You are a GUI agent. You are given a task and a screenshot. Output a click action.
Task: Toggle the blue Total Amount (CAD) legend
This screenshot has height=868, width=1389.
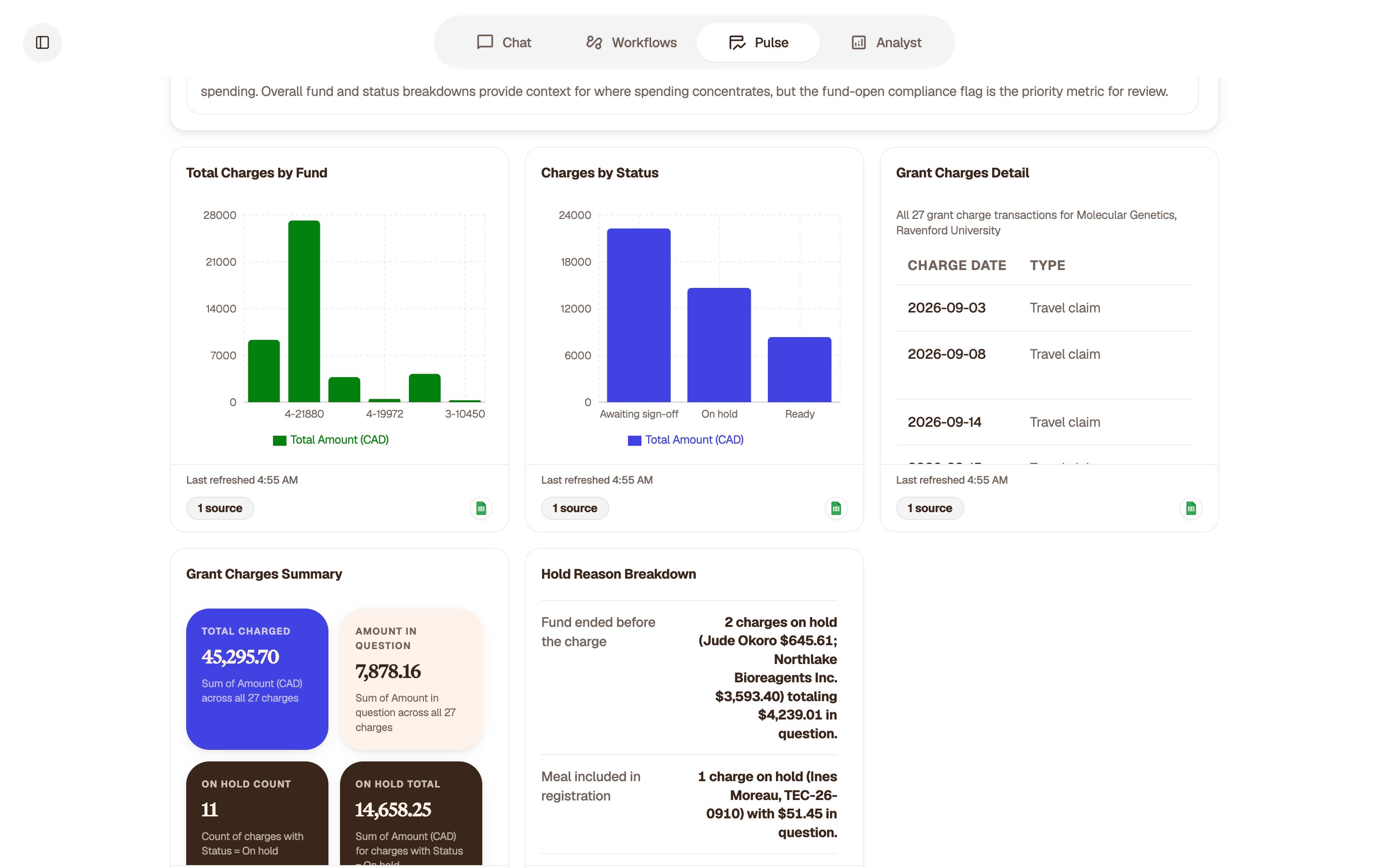[x=686, y=440]
